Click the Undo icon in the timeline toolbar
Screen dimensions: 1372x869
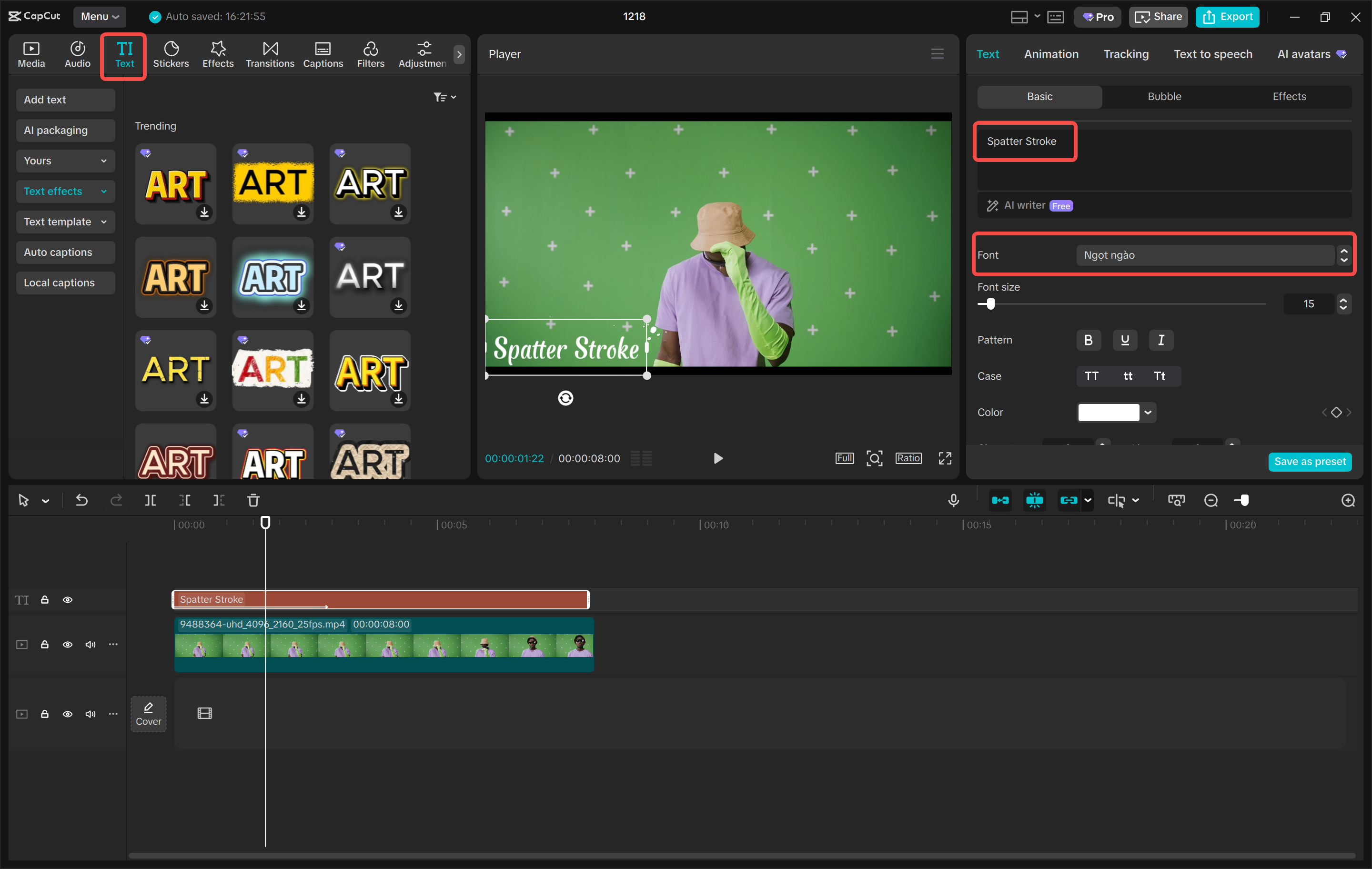(81, 500)
